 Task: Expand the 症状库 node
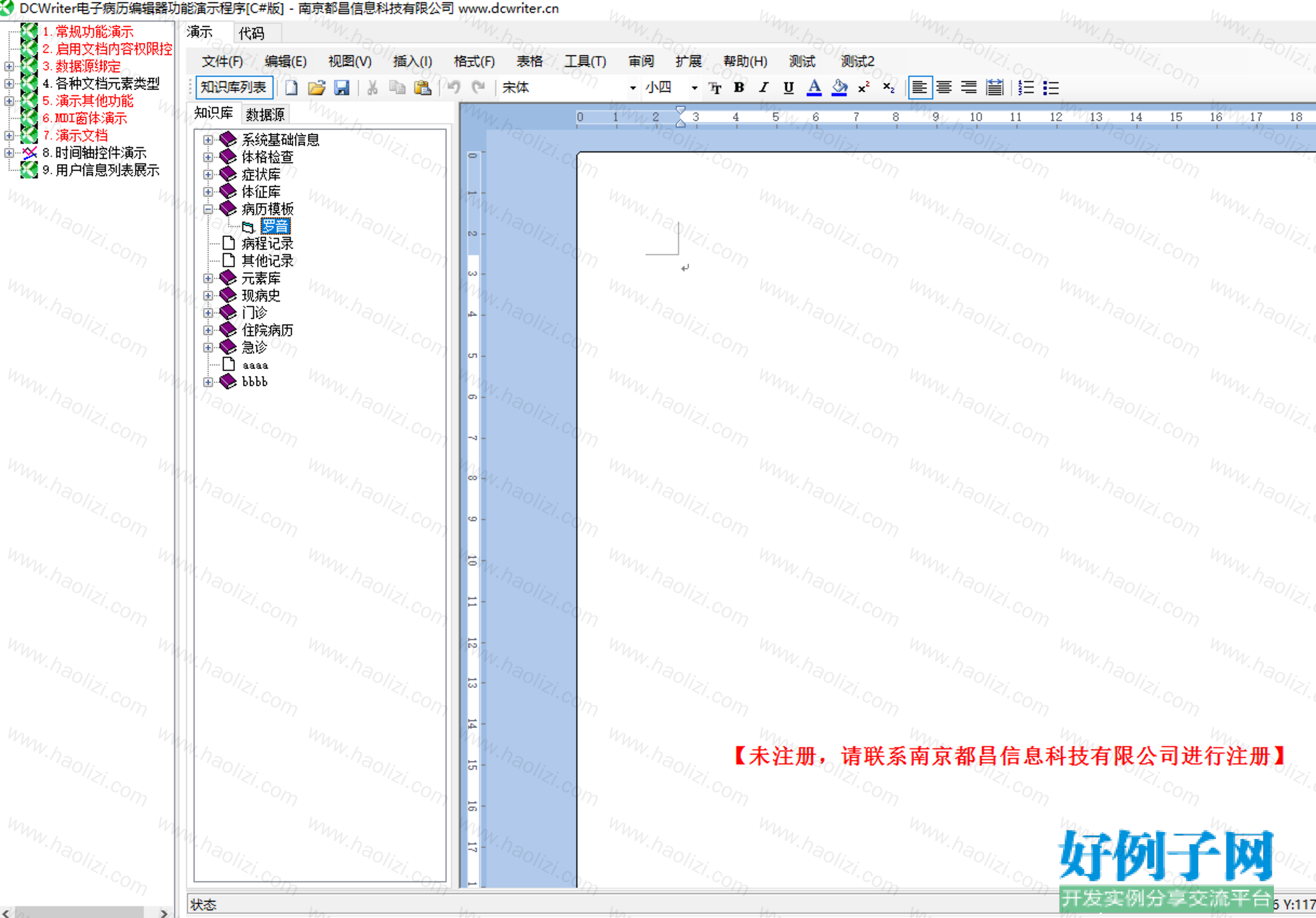tap(208, 174)
